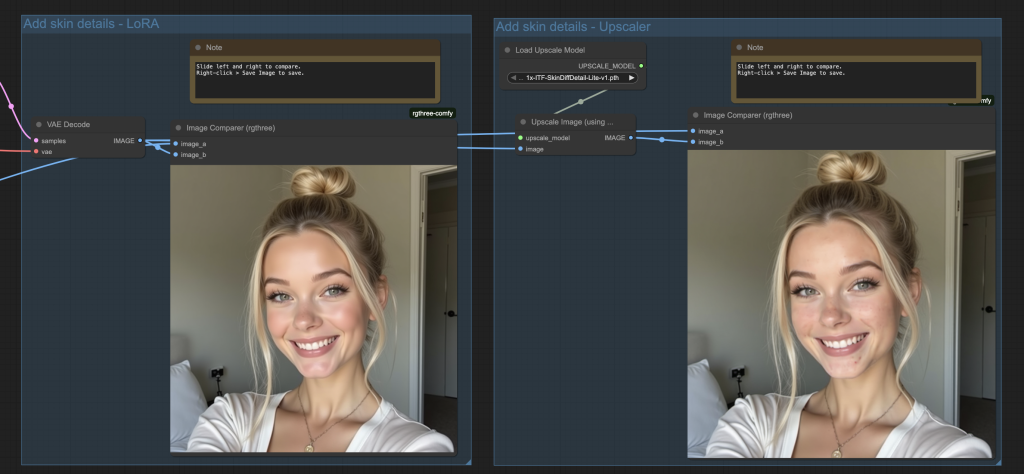Click the UPSCALE_MODEL green output socket
1024x474 pixels.
[x=641, y=66]
